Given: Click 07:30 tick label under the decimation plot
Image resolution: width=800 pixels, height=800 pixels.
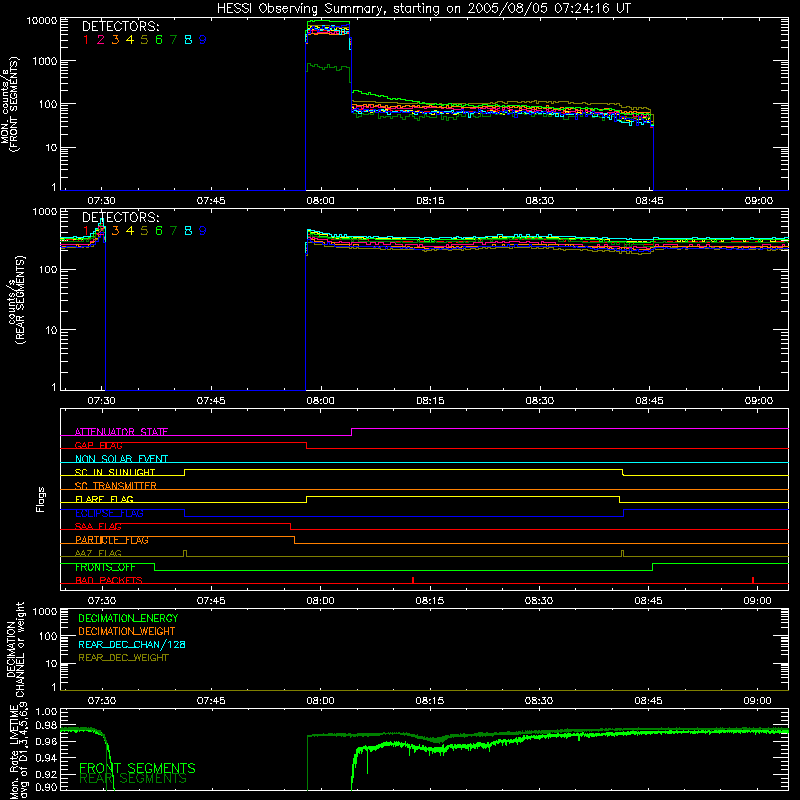Looking at the screenshot, I should point(102,701).
